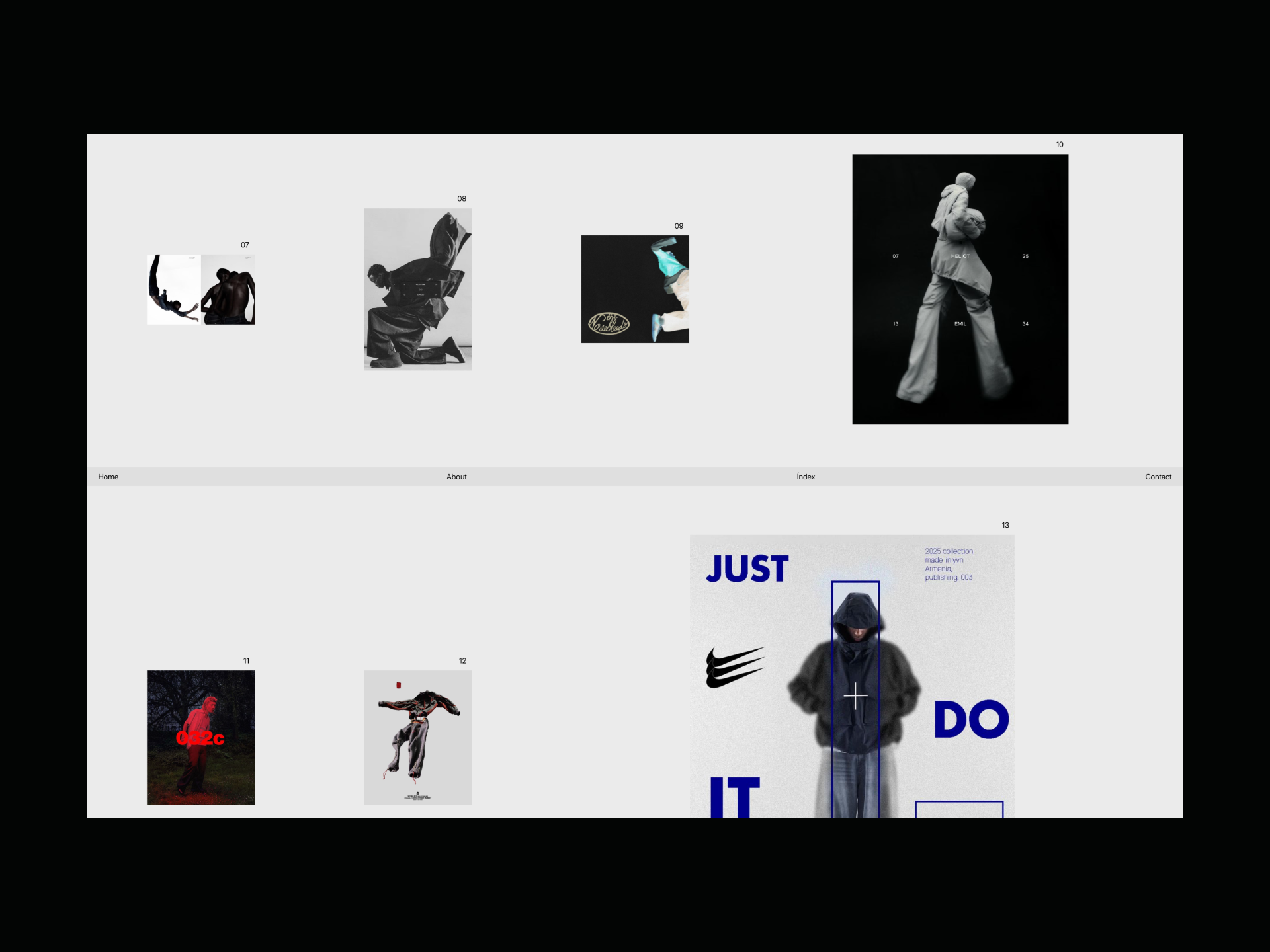Open project 10 HELIOT EMIL poster
The height and width of the screenshot is (952, 1270).
[960, 289]
